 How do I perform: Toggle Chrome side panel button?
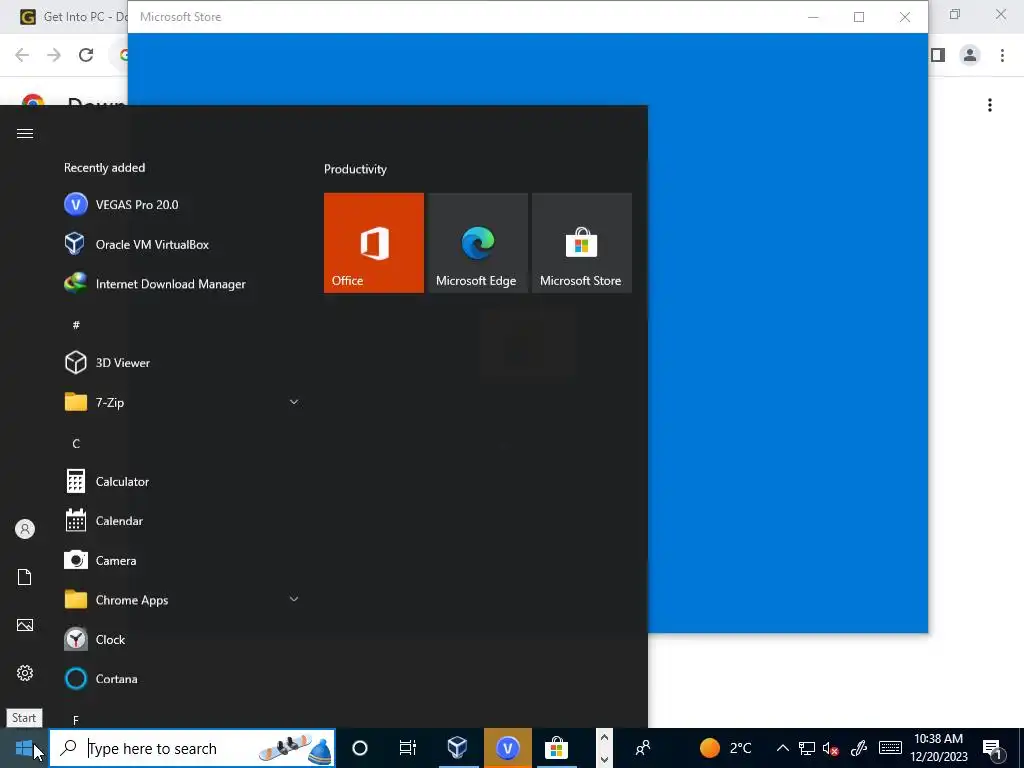coord(938,56)
